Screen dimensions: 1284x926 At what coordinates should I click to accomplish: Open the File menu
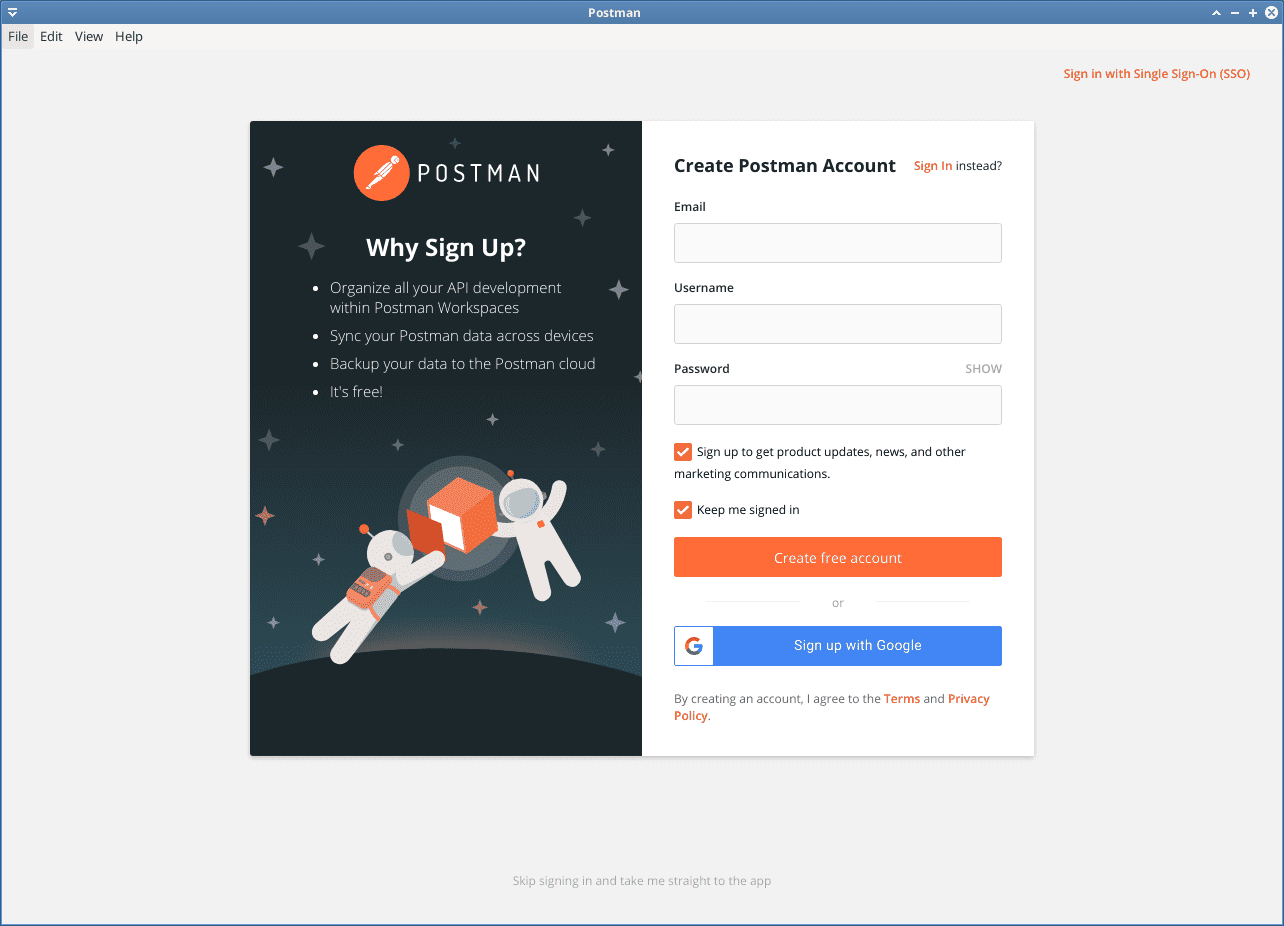coord(18,36)
